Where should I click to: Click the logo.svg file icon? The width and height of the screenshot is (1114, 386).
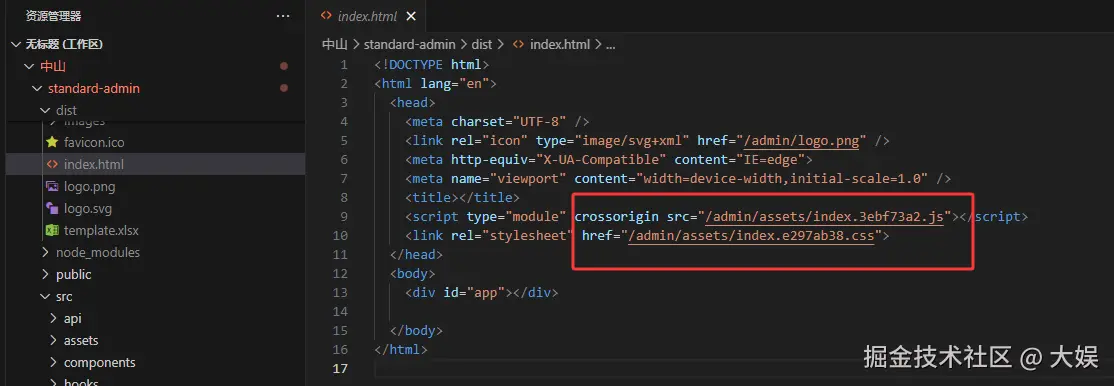coord(52,209)
